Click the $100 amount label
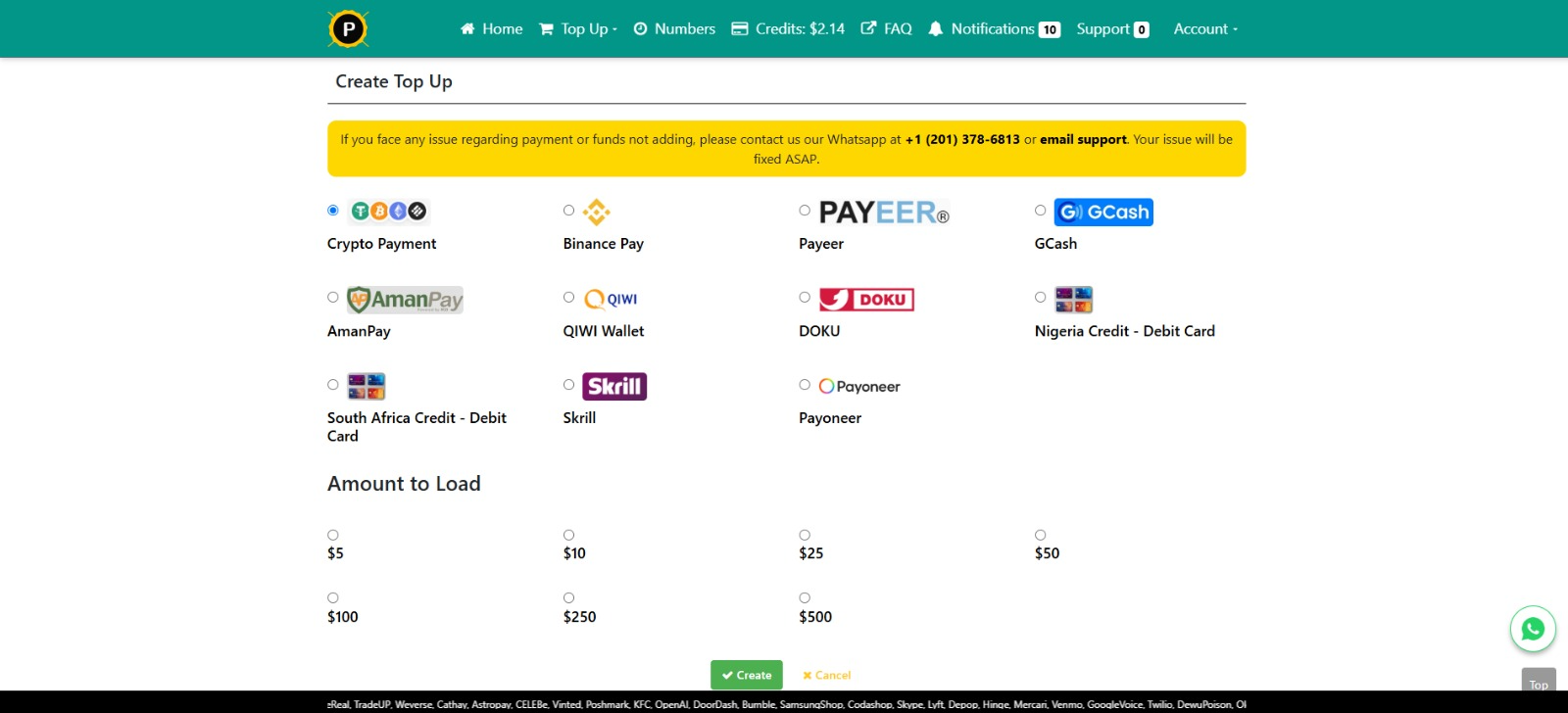Viewport: 1568px width, 713px height. pyautogui.click(x=342, y=617)
